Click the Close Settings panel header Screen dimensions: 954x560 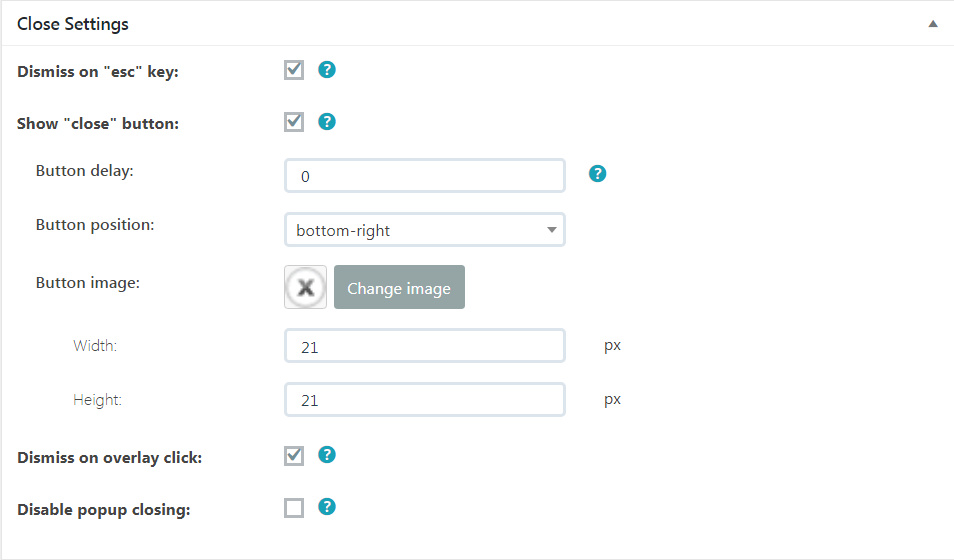coord(478,24)
